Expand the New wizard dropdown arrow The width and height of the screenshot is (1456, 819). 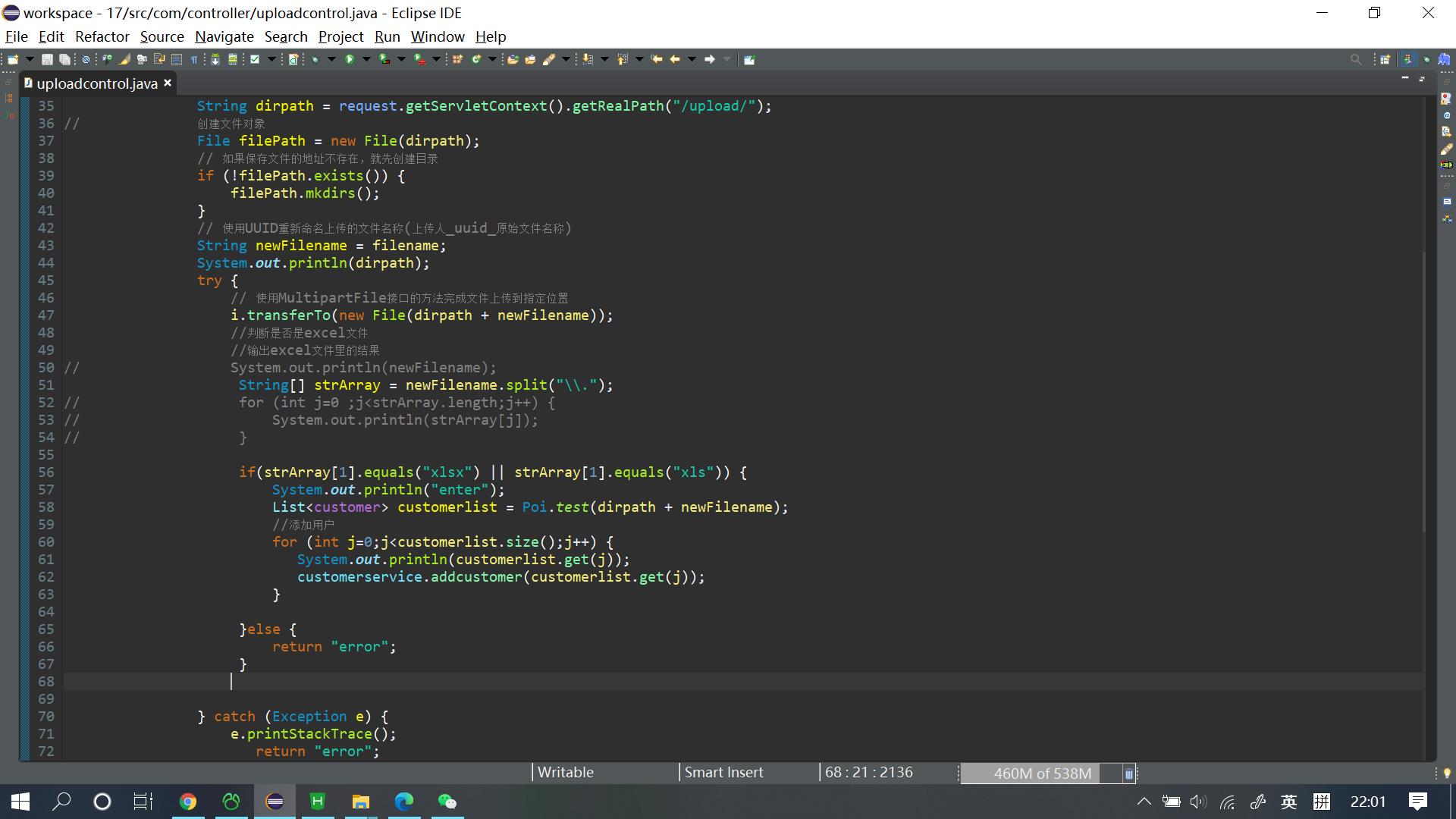point(30,59)
